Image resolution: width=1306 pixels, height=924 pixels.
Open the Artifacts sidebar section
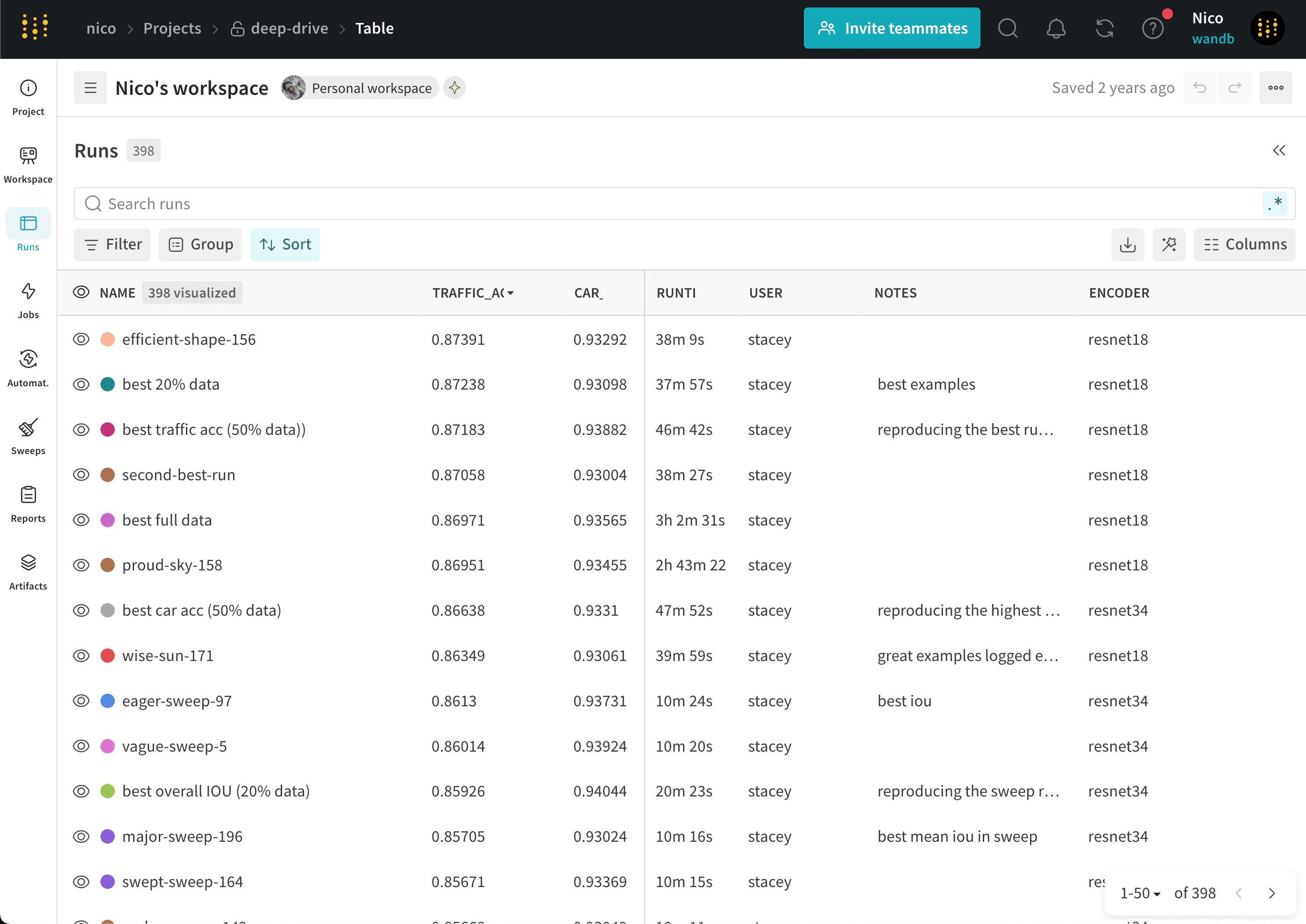click(x=28, y=571)
